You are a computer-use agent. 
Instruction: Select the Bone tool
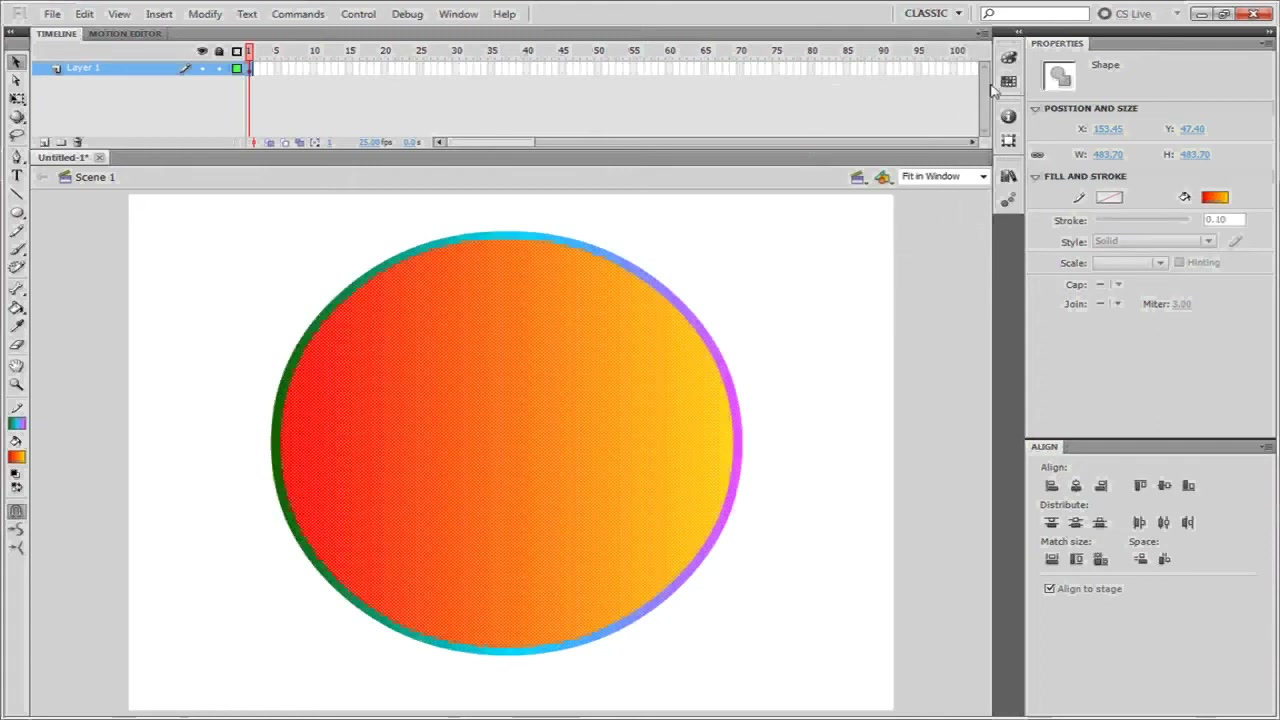[16, 290]
